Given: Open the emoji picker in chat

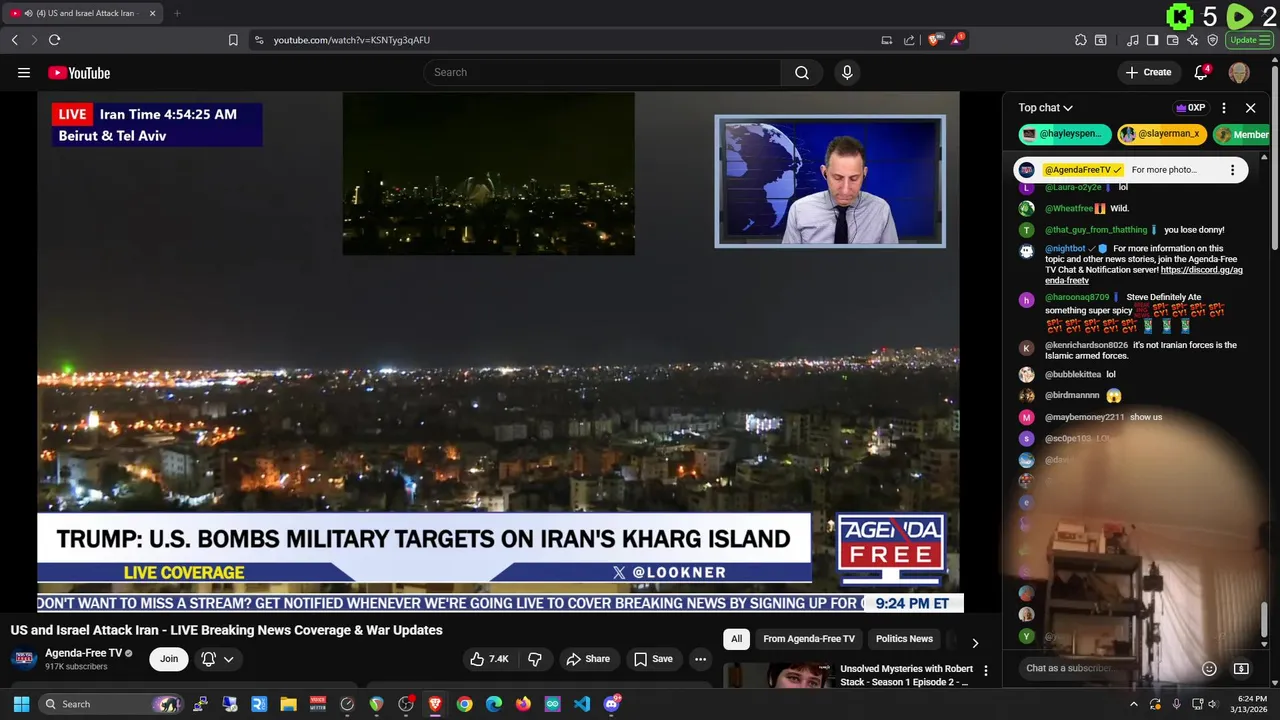Looking at the screenshot, I should (x=1209, y=668).
